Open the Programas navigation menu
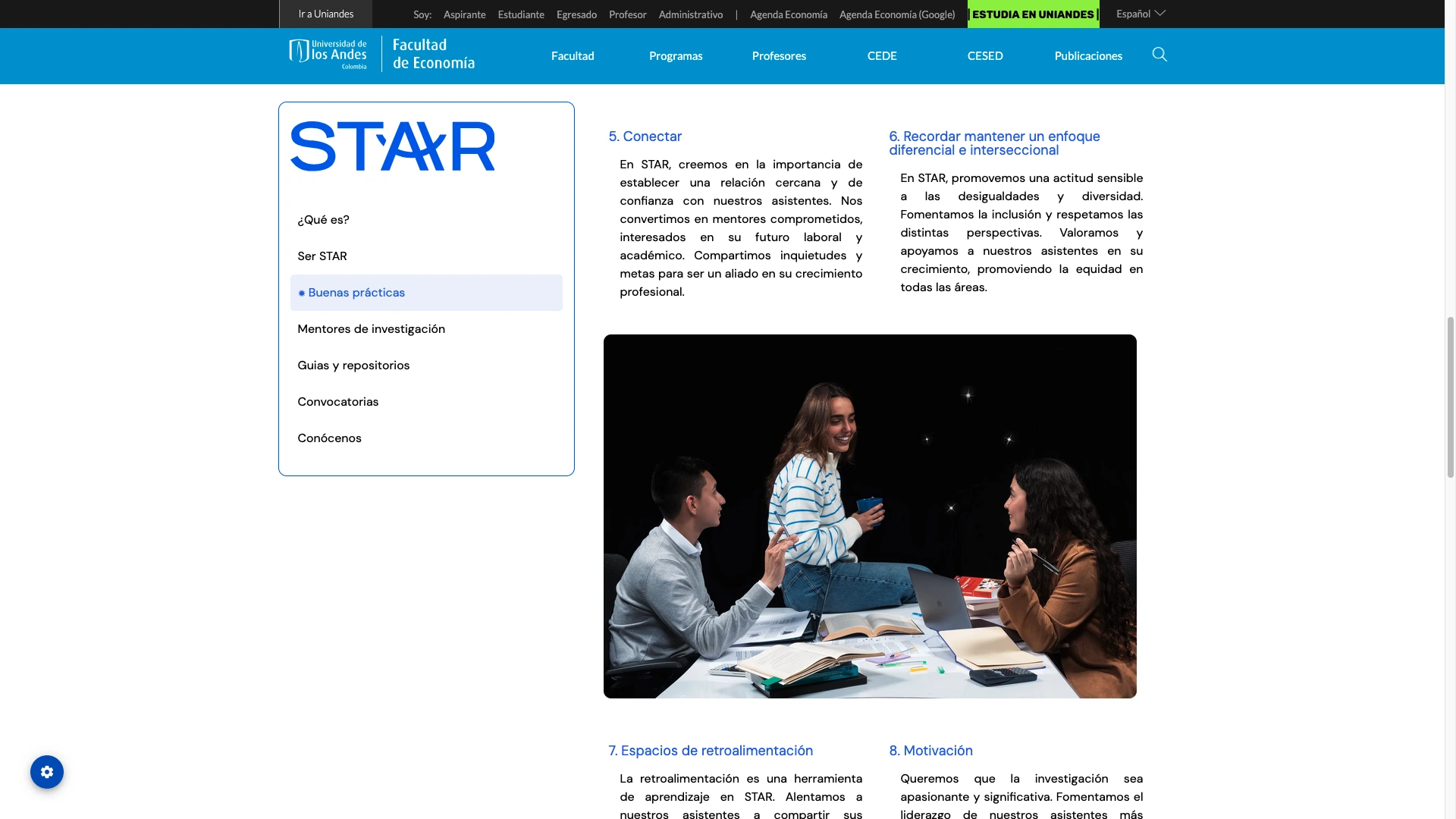This screenshot has height=819, width=1456. [x=676, y=56]
